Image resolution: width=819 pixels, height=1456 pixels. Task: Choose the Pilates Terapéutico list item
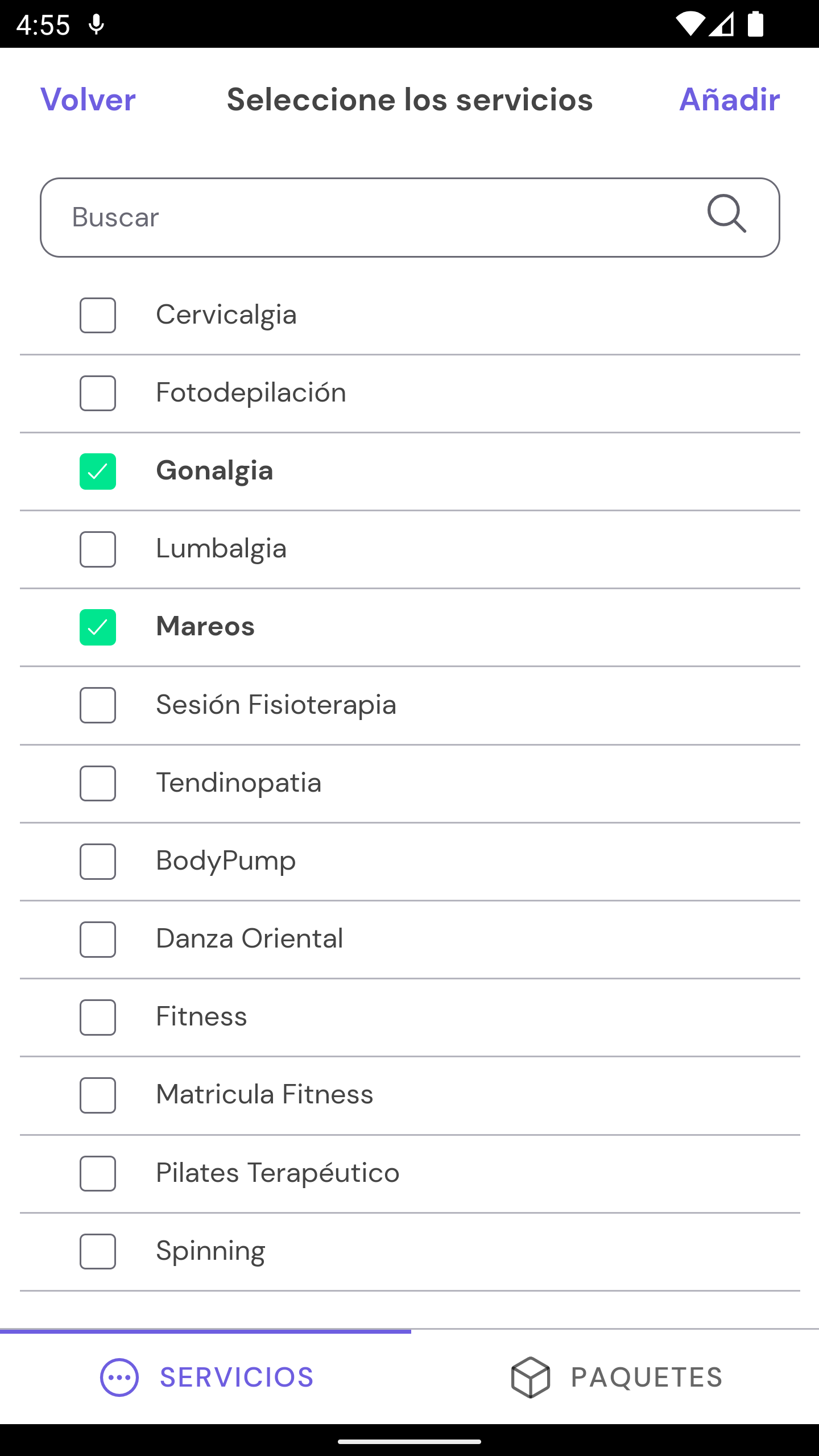tap(409, 1173)
